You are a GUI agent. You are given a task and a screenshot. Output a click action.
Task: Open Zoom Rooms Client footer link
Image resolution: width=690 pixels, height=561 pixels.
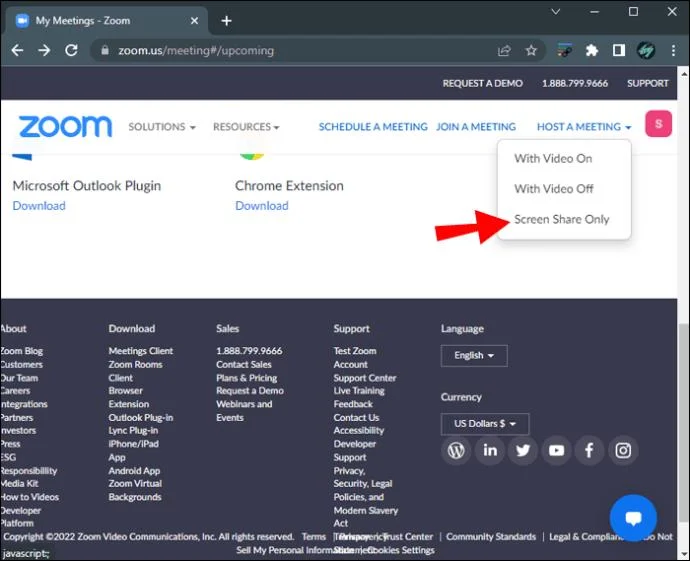coord(136,371)
